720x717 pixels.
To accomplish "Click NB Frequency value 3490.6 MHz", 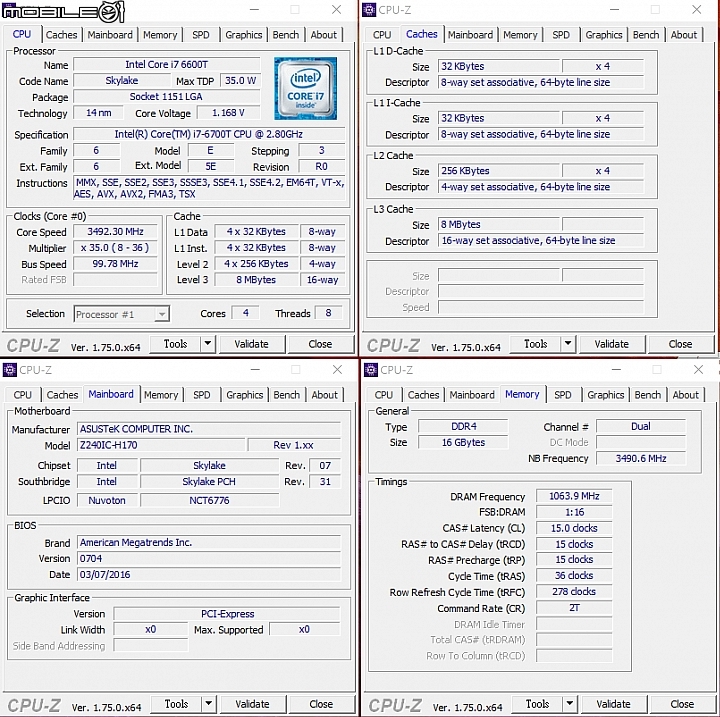I will [641, 458].
